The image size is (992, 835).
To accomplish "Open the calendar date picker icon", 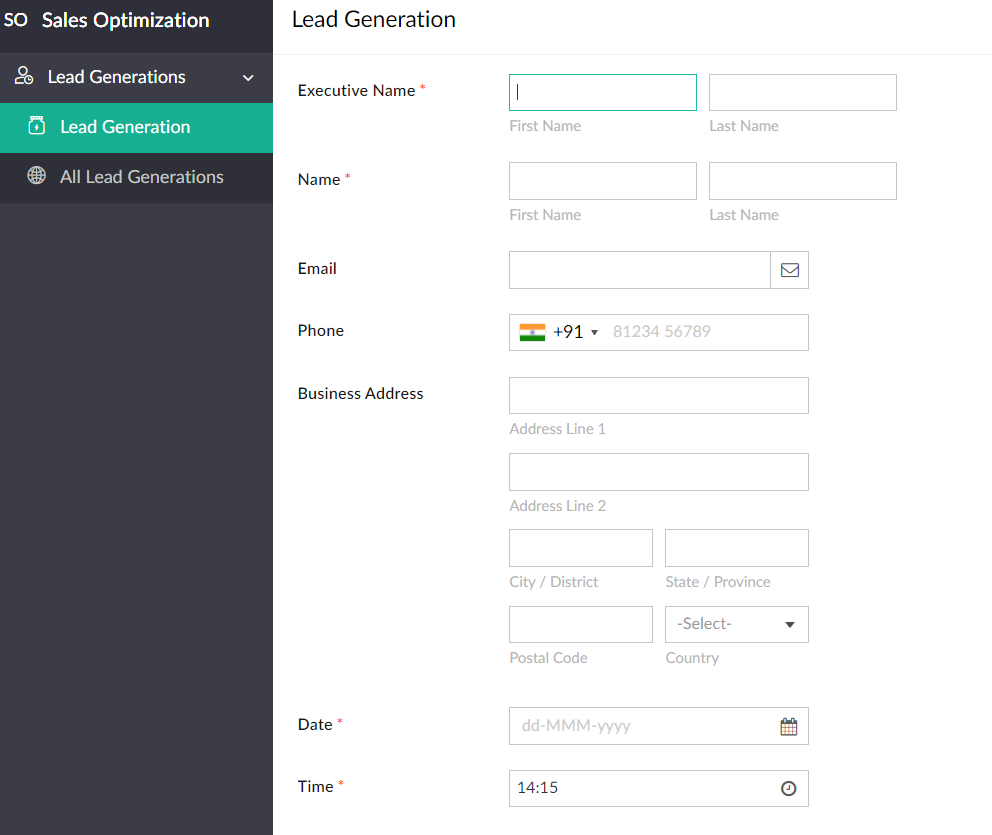I will tap(789, 727).
